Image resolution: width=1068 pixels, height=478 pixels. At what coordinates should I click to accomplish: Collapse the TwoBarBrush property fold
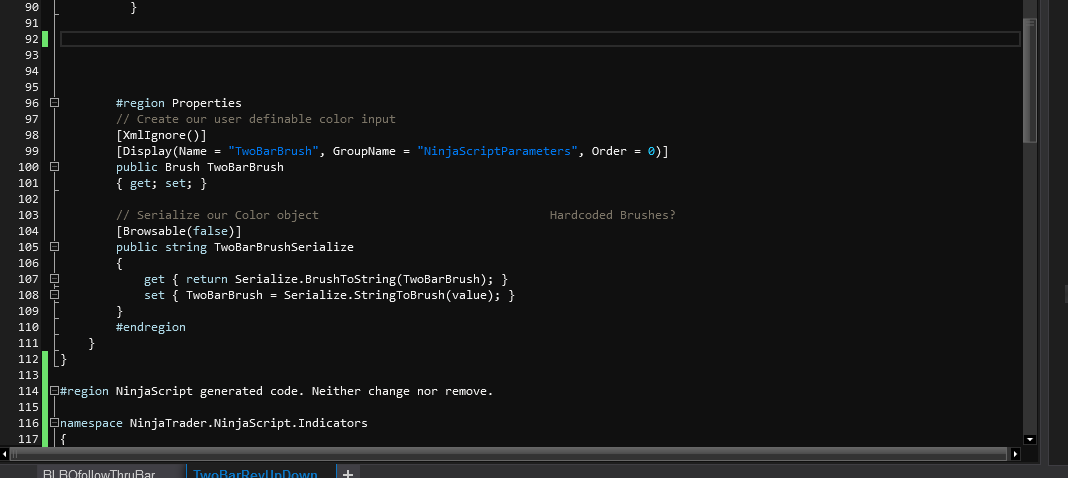click(55, 167)
